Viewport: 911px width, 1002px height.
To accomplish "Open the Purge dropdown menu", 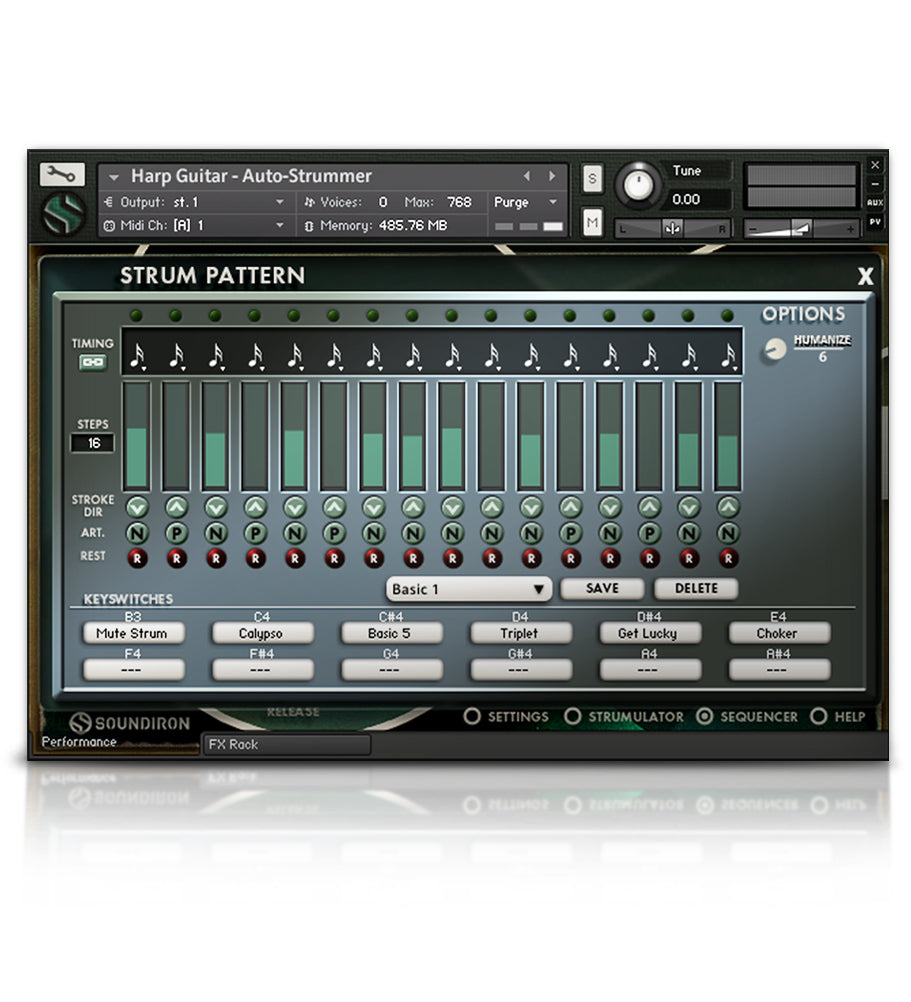I will tap(526, 203).
